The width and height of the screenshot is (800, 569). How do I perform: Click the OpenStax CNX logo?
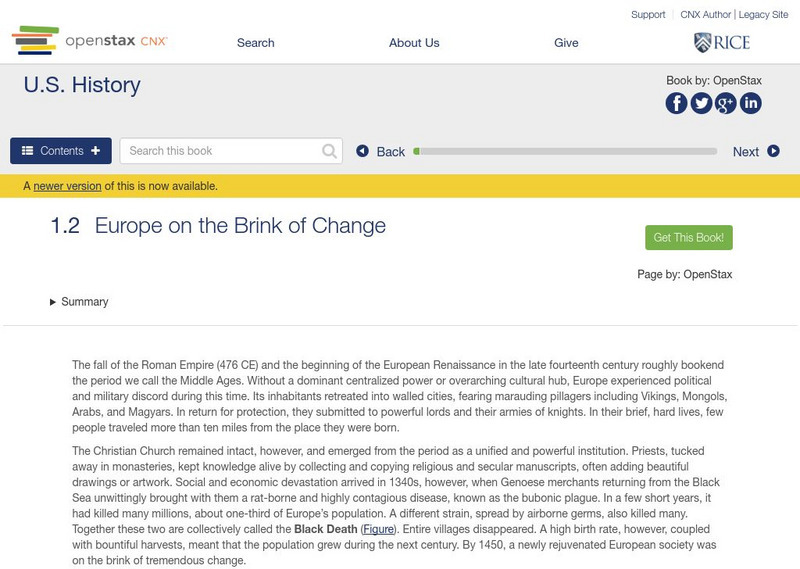[90, 41]
